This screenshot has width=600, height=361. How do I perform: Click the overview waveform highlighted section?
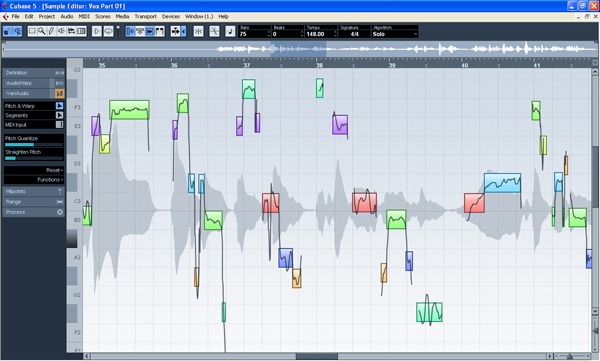298,49
